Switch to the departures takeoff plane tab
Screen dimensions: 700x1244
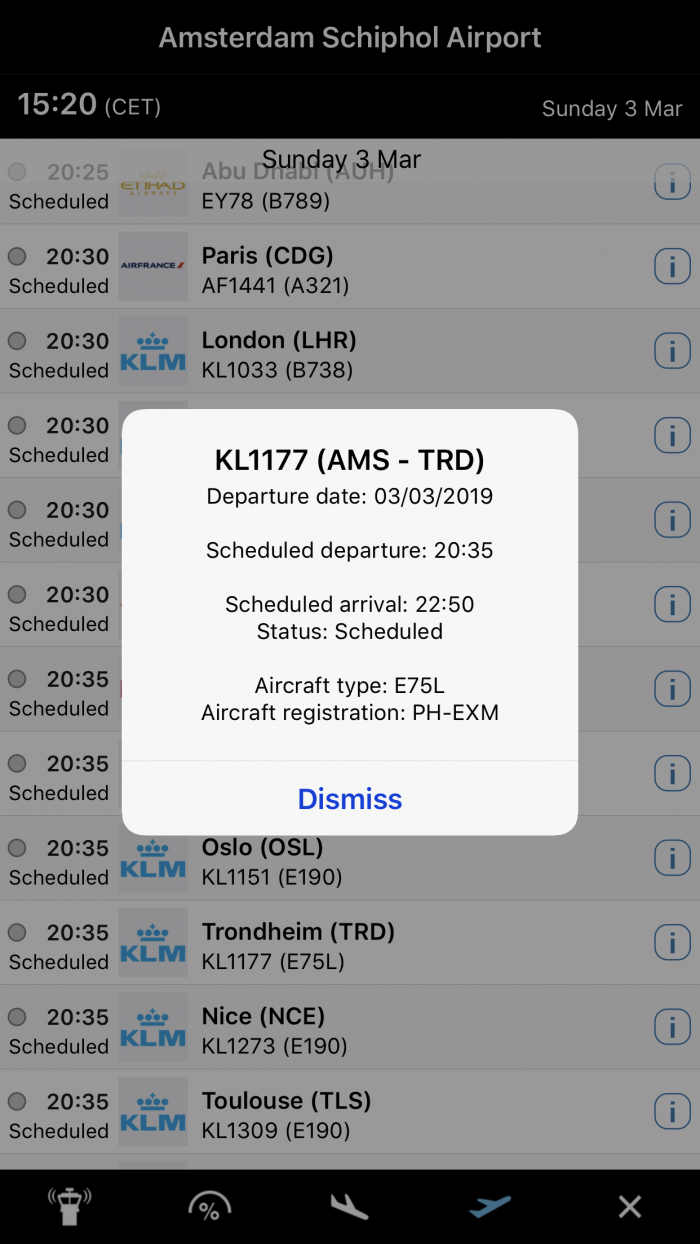tap(490, 1206)
